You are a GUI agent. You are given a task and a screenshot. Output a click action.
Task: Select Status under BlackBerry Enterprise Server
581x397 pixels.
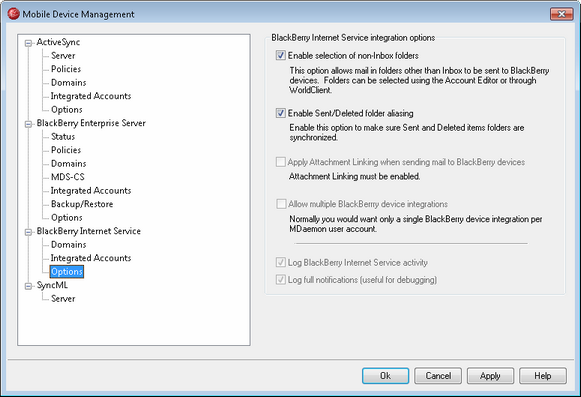tap(63, 136)
